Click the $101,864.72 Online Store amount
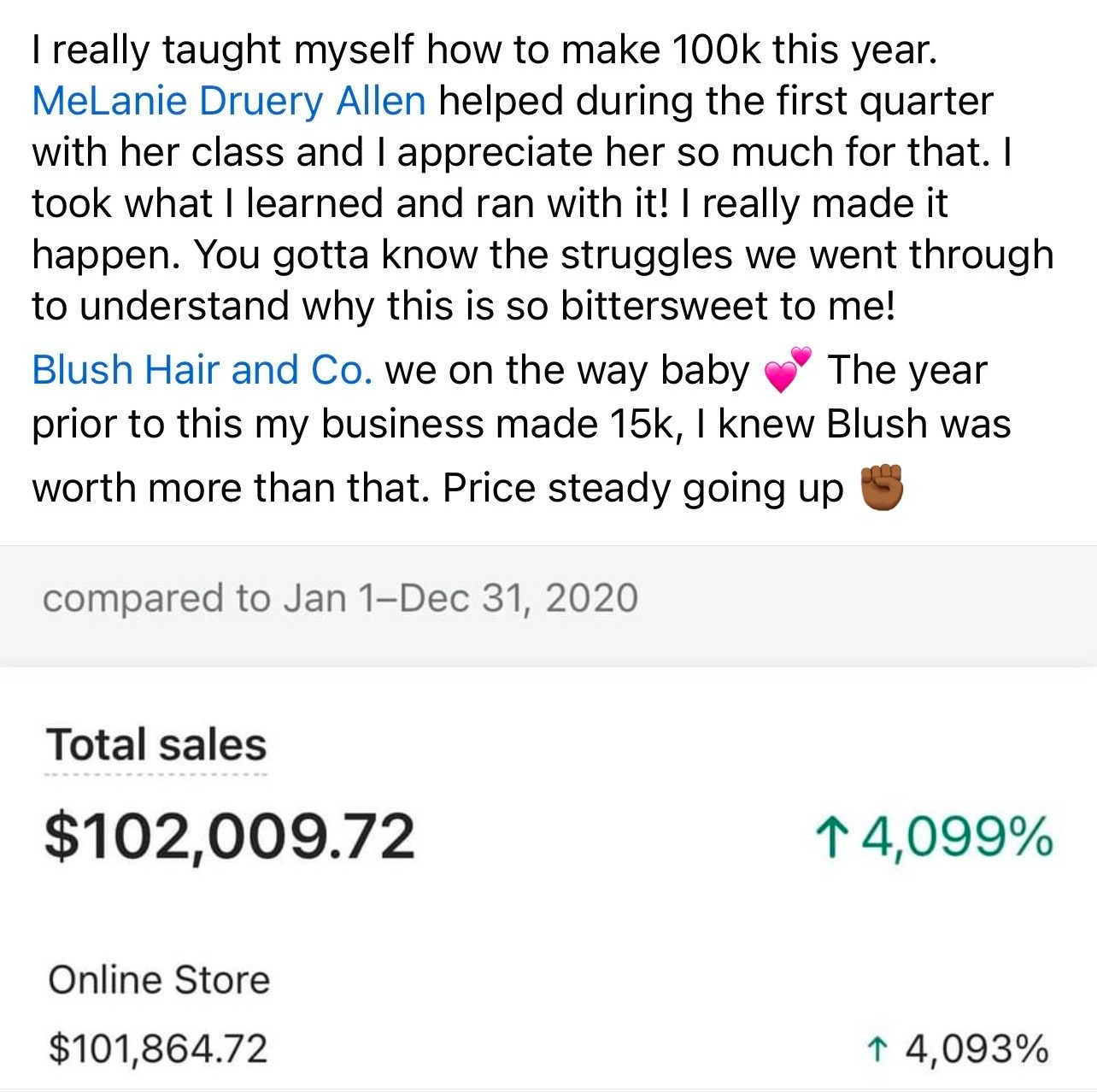This screenshot has width=1097, height=1092. pyautogui.click(x=158, y=1048)
